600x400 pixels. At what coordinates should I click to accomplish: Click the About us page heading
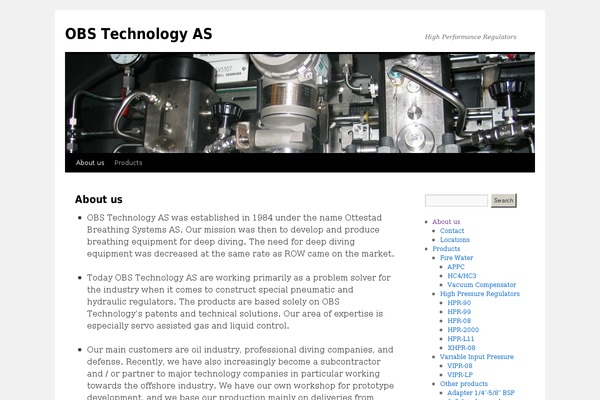(99, 199)
